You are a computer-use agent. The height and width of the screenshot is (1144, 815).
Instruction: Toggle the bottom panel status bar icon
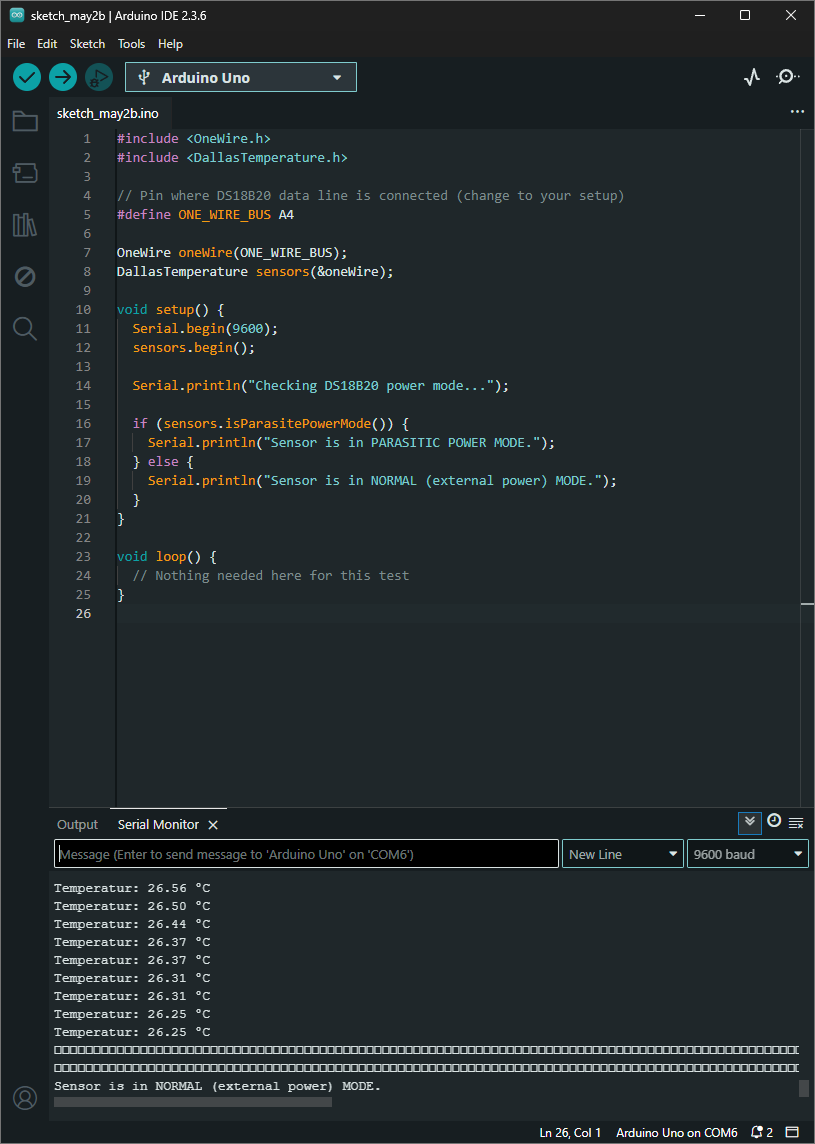point(792,1132)
